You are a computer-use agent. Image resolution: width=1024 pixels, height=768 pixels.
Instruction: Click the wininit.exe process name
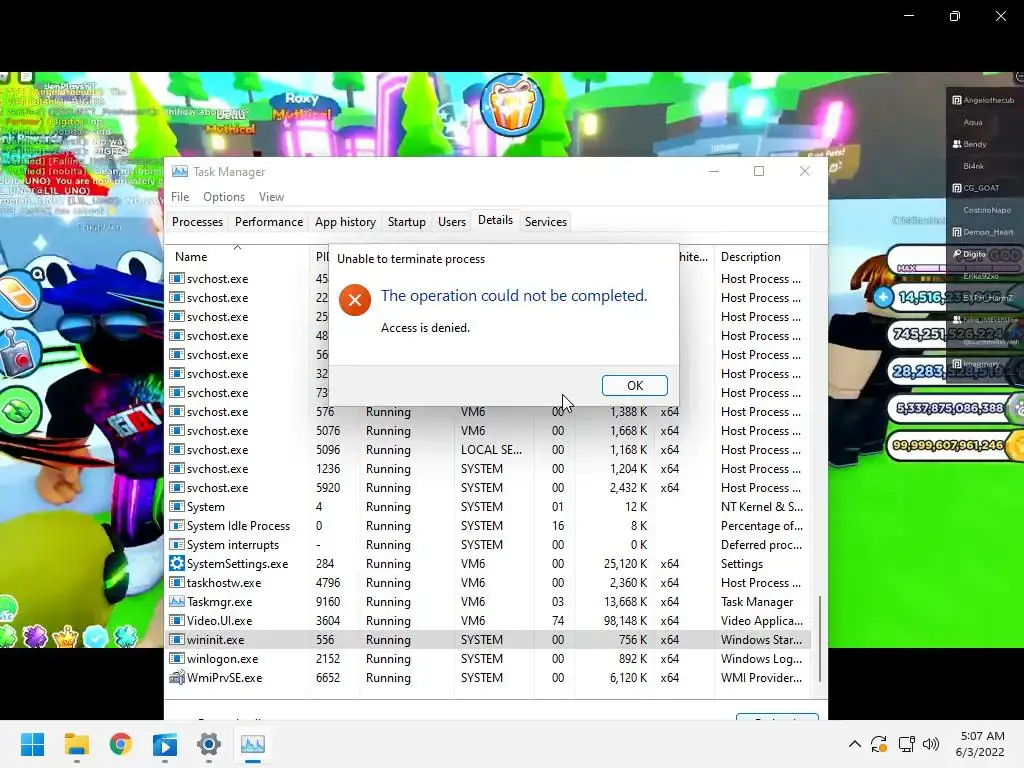click(x=216, y=639)
